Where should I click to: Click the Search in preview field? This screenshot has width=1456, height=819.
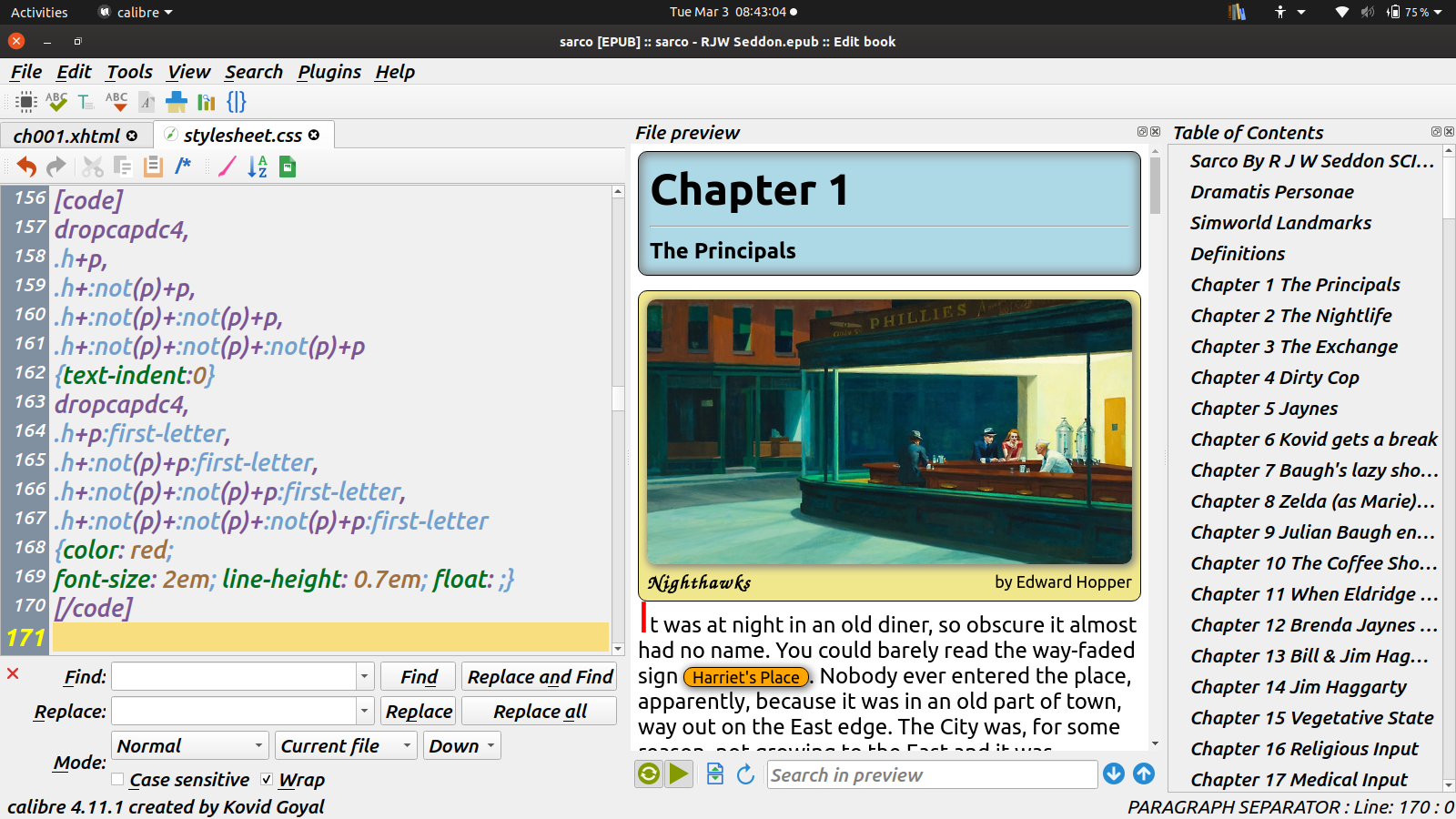tap(933, 774)
